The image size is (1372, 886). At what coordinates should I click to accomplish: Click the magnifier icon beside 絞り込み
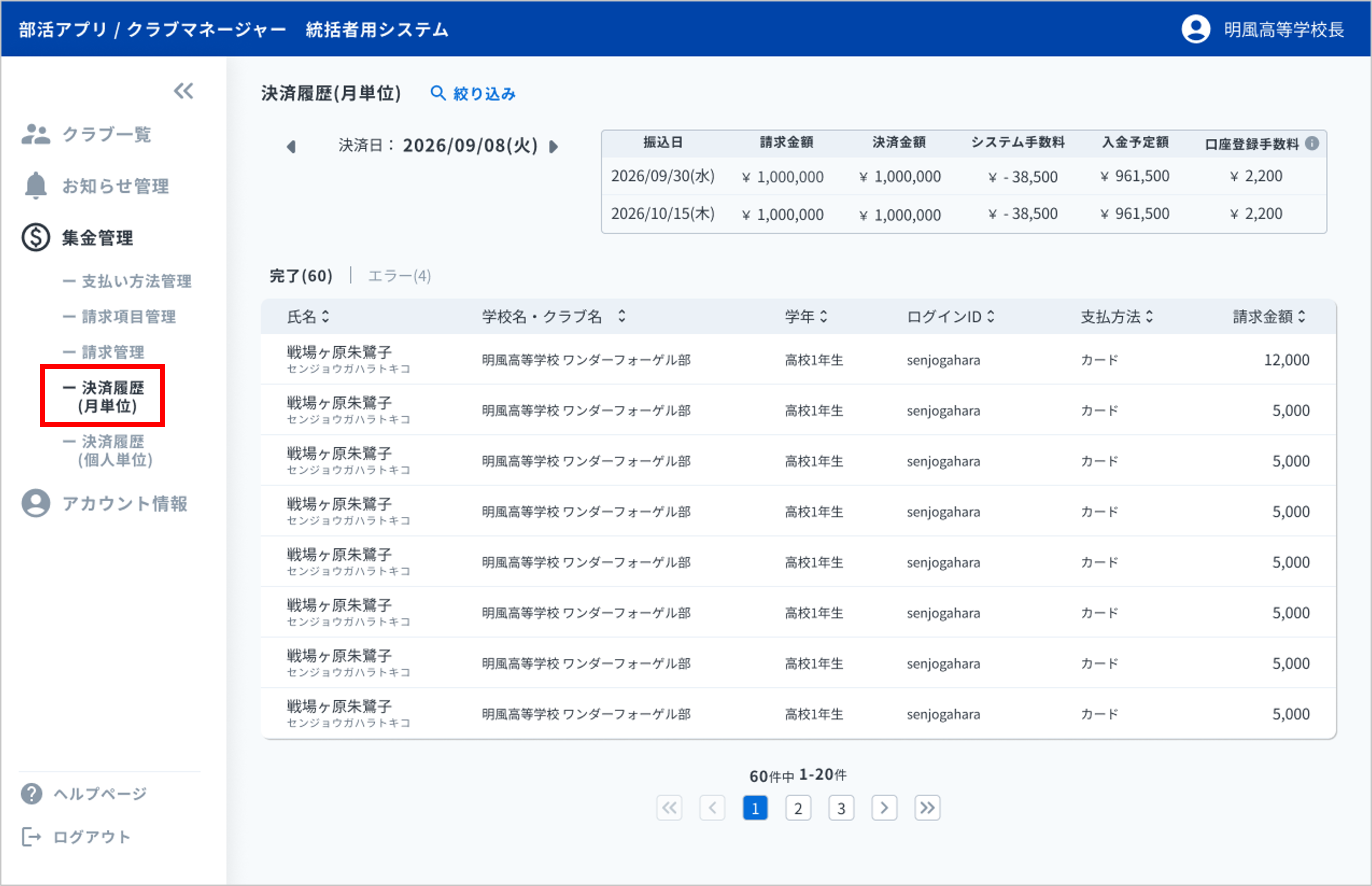[438, 93]
